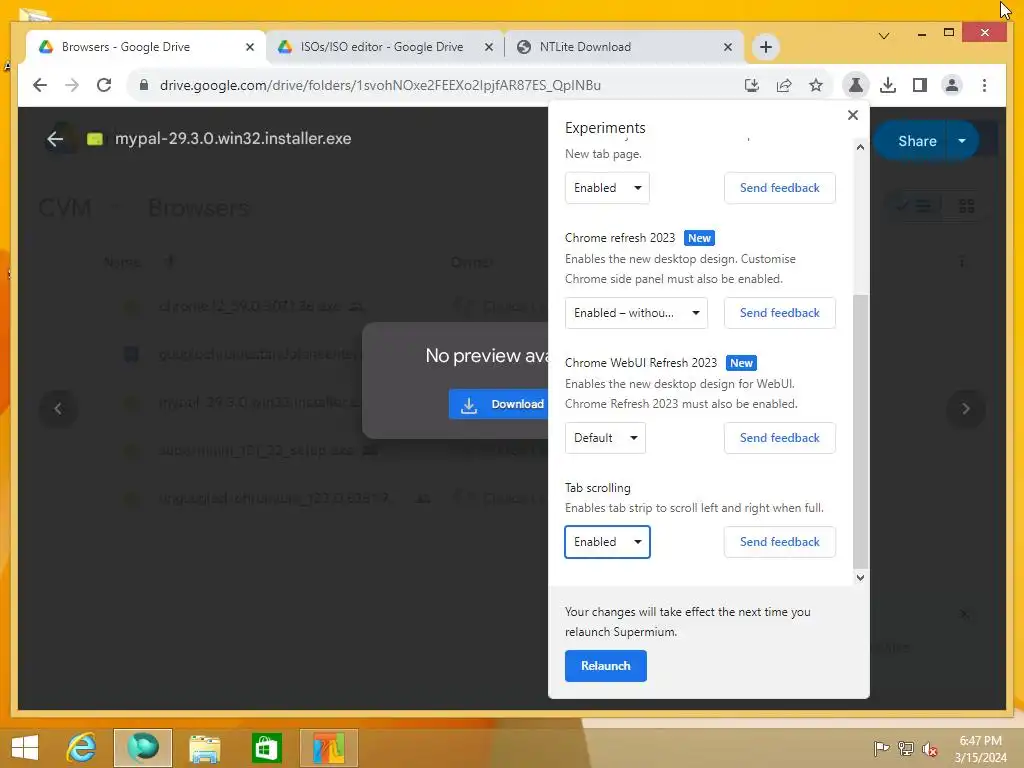Open the three-dot browser menu
This screenshot has height=768, width=1024.
[x=984, y=85]
